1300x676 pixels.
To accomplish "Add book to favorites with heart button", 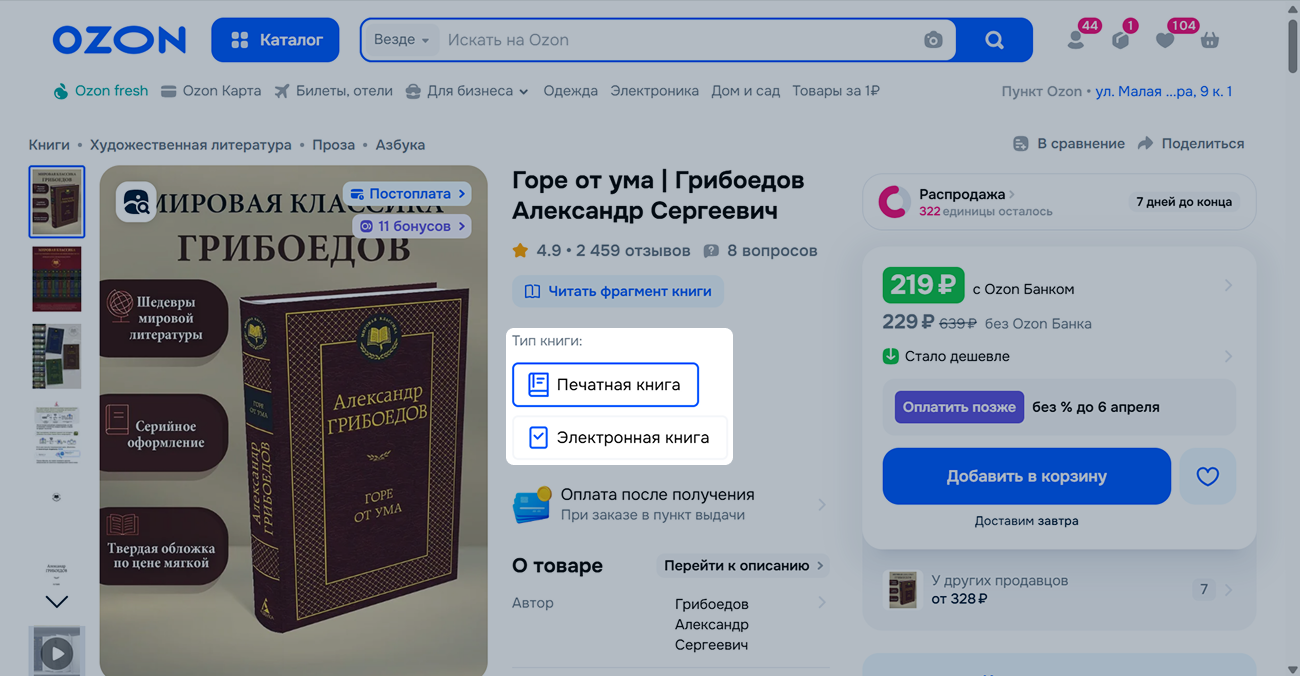I will tap(1207, 477).
